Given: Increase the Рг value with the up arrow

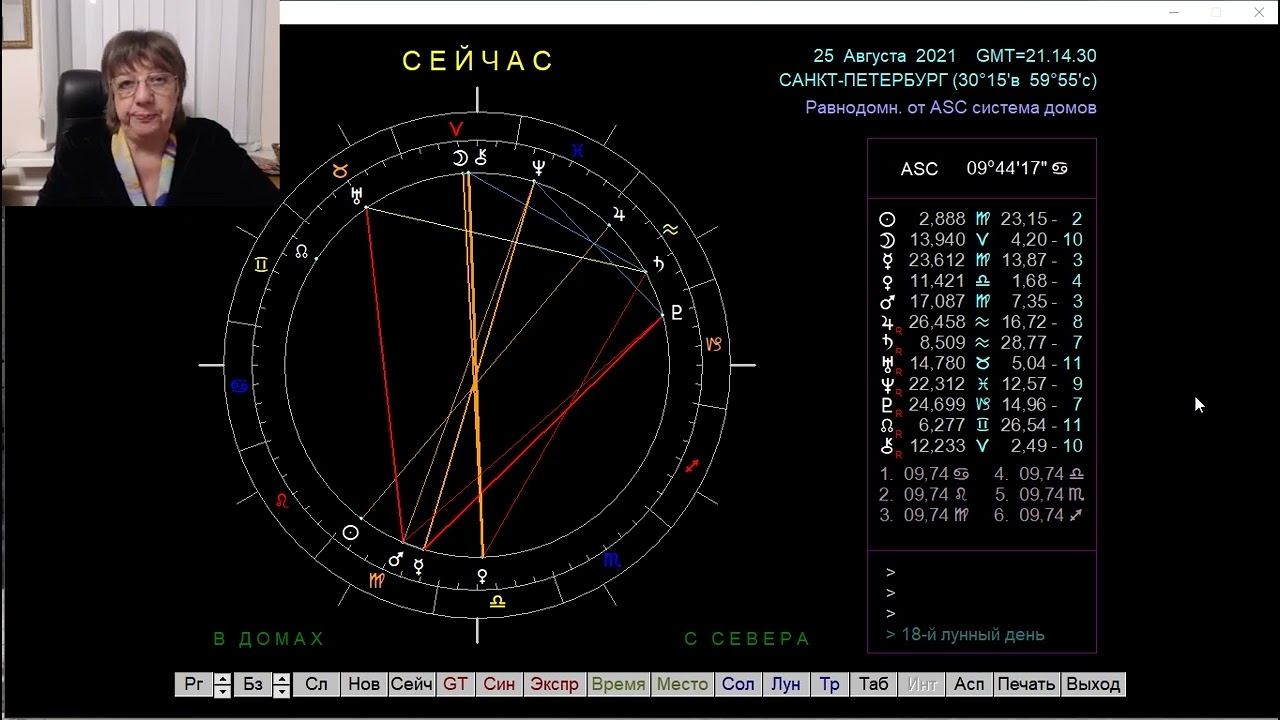Looking at the screenshot, I should point(222,678).
